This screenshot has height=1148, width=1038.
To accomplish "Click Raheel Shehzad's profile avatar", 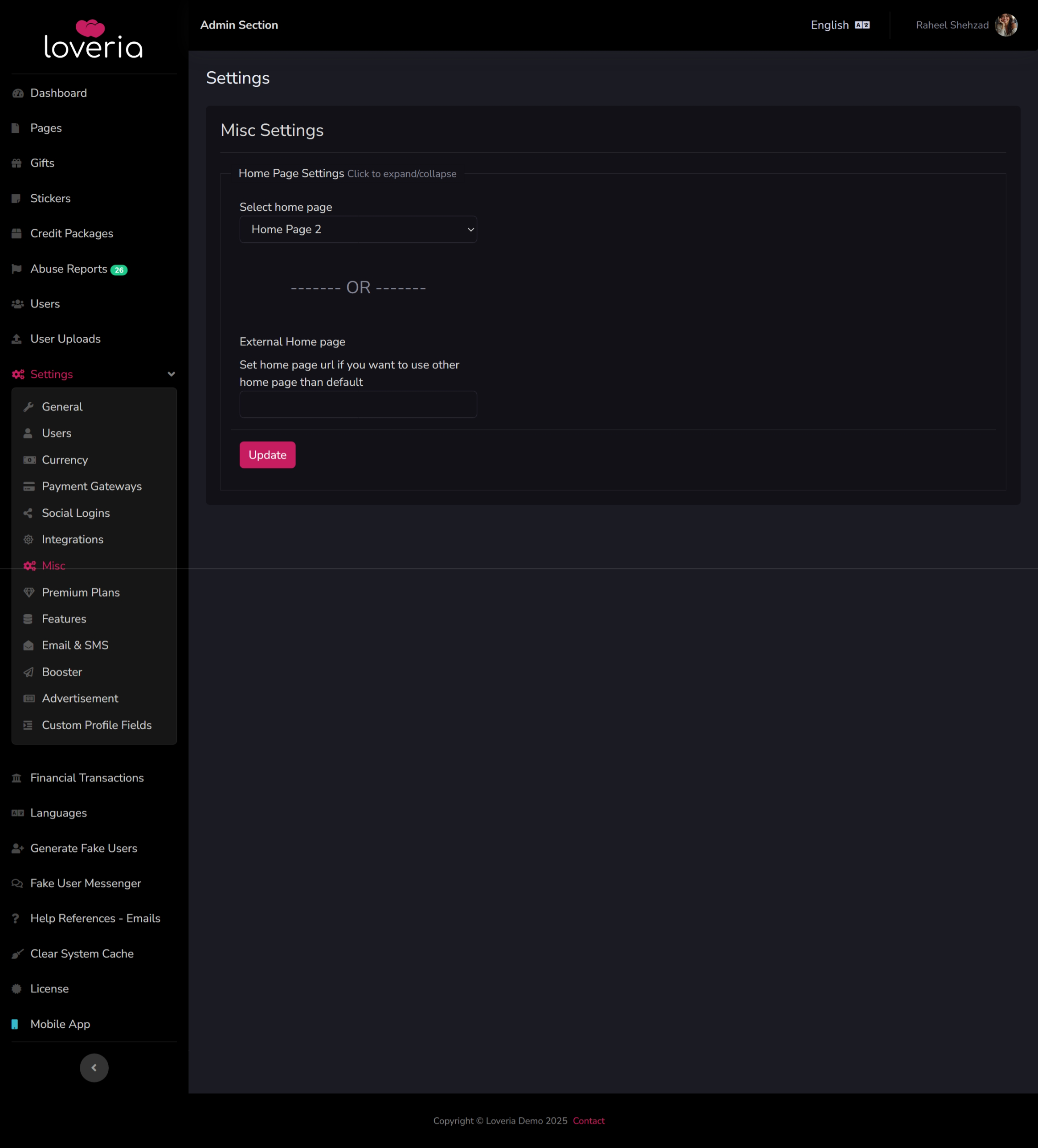I will tap(1005, 25).
